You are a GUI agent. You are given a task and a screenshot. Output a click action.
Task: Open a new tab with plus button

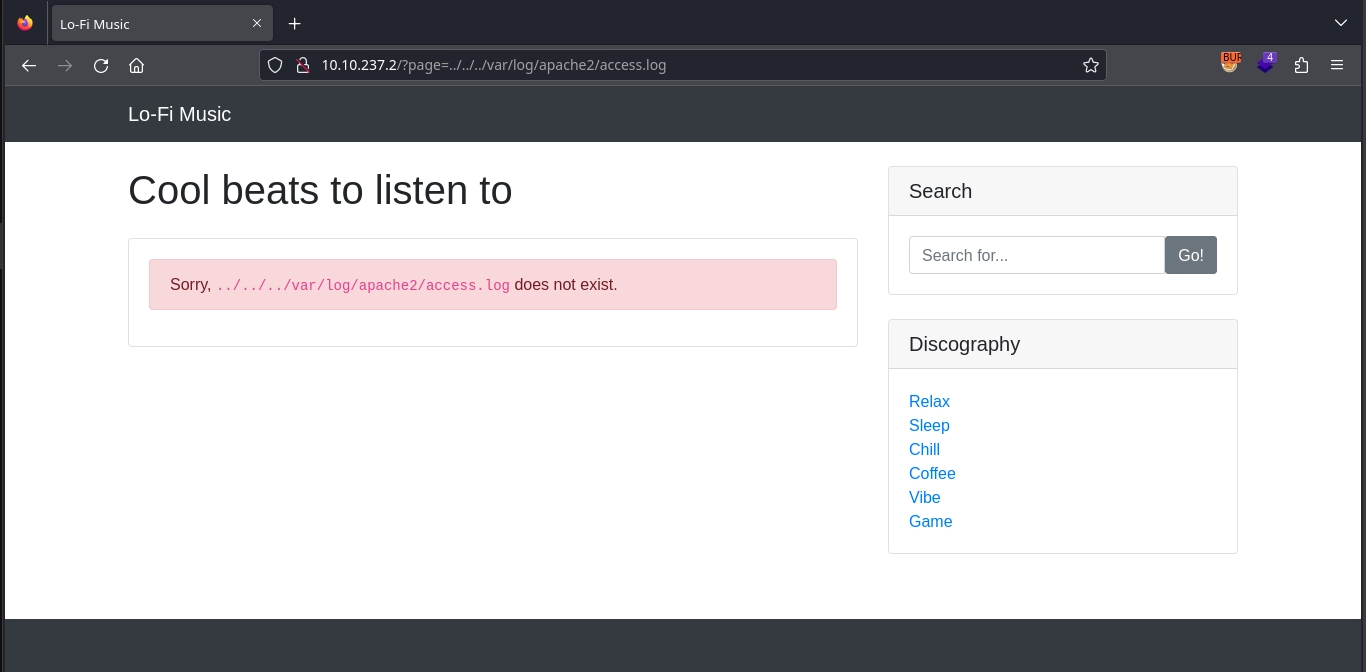click(x=295, y=24)
